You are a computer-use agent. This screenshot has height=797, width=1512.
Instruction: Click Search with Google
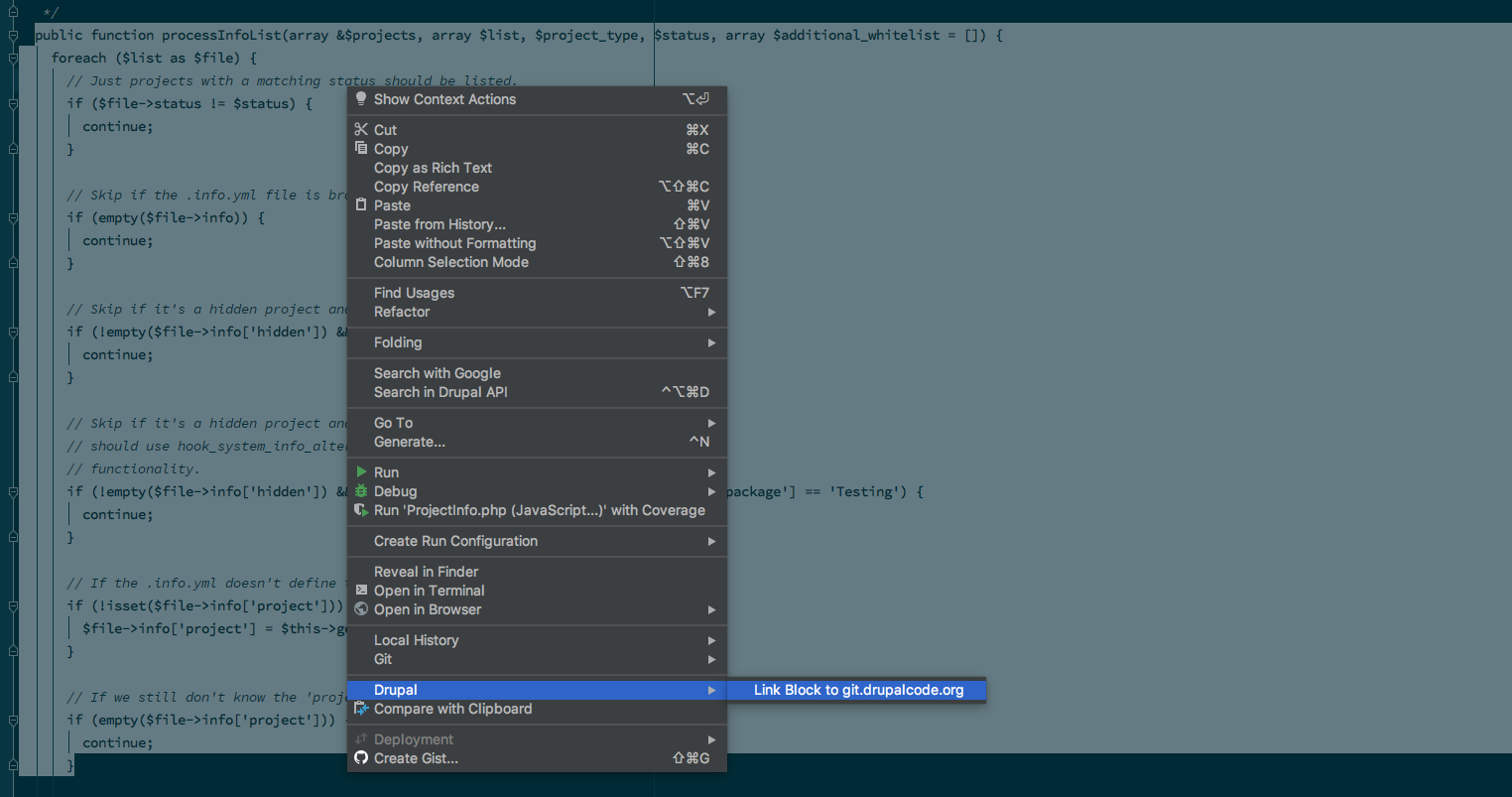click(x=437, y=373)
